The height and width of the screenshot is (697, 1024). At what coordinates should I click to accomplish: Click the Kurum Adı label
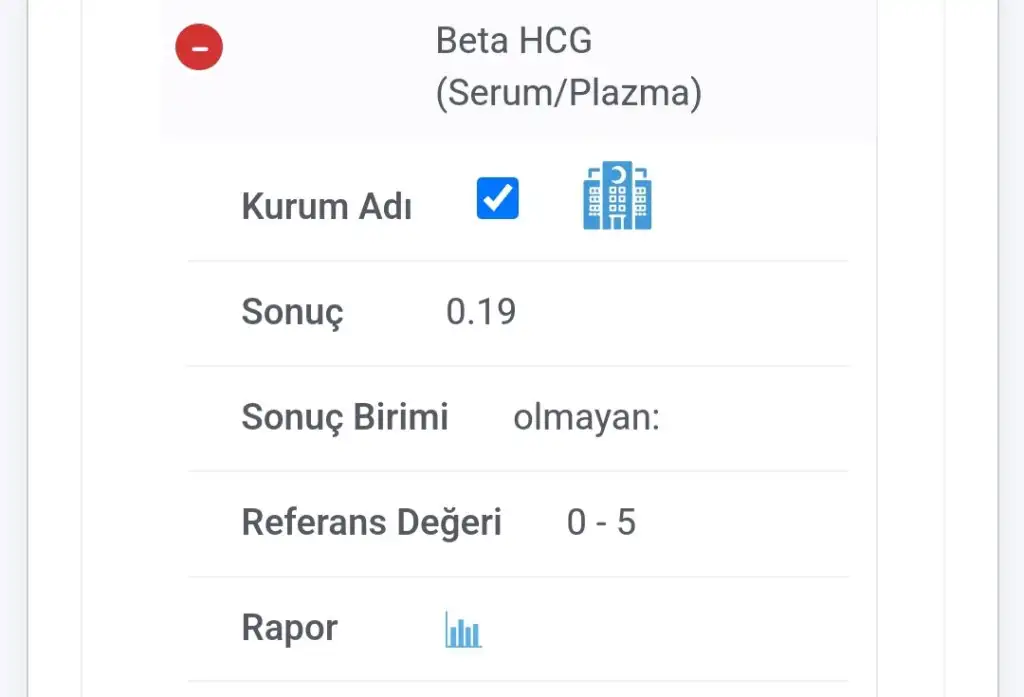(x=327, y=206)
